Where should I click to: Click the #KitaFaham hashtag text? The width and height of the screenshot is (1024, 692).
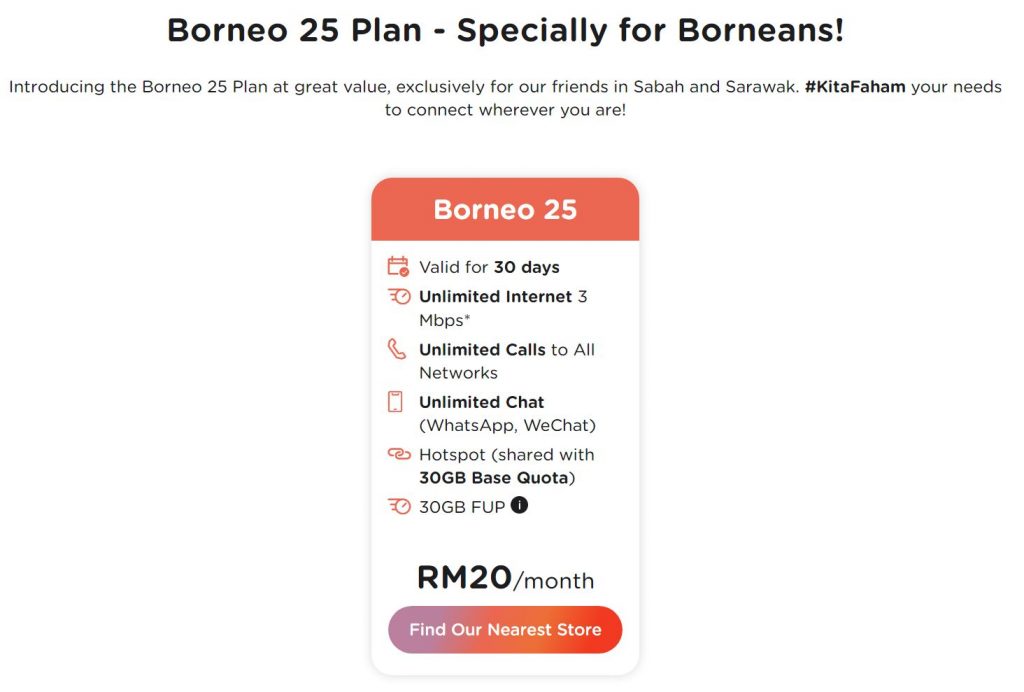(x=855, y=87)
